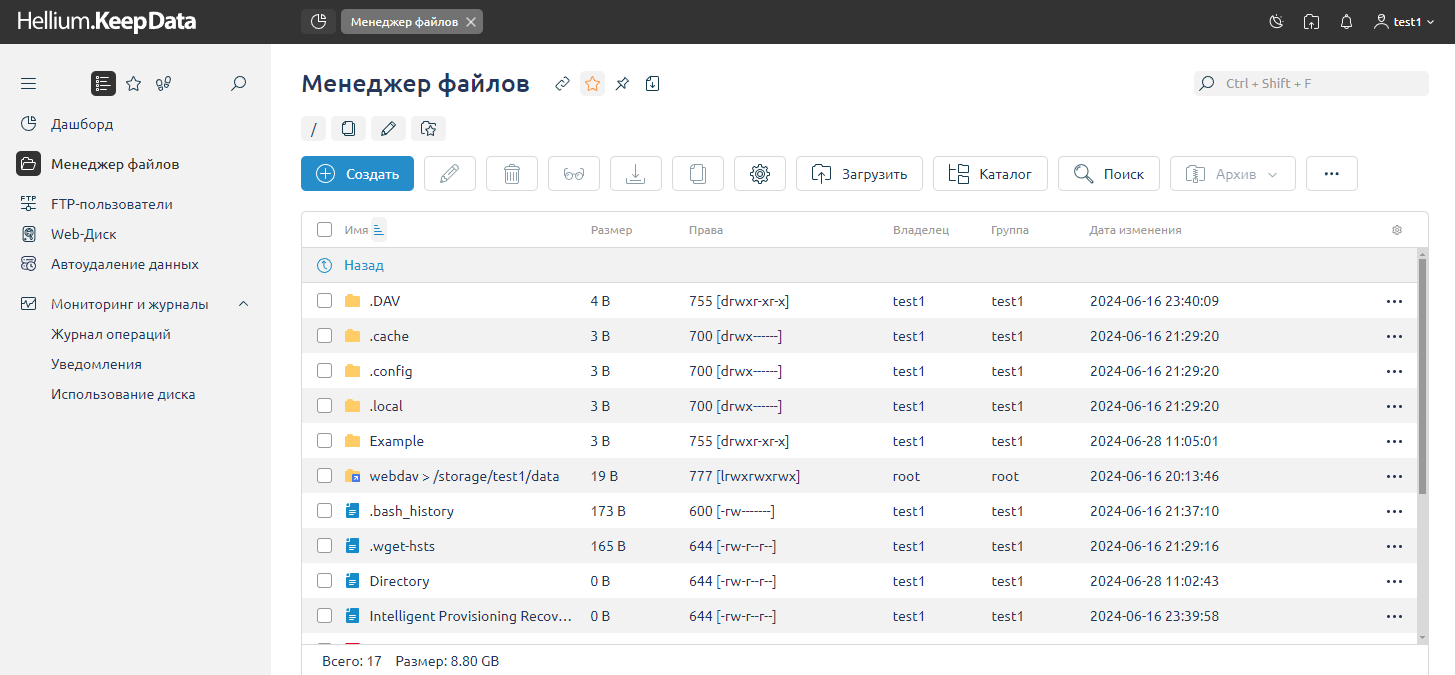
Task: Click the download toolbar button
Action: 636,173
